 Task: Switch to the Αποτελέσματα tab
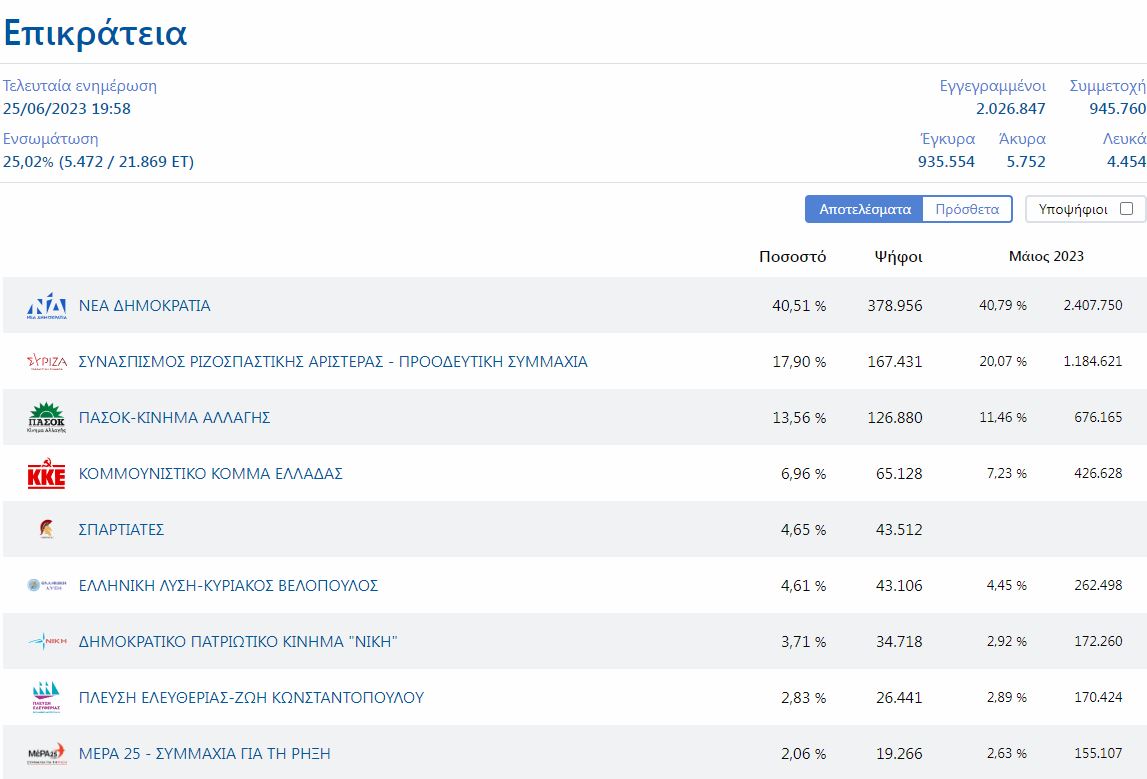(865, 209)
